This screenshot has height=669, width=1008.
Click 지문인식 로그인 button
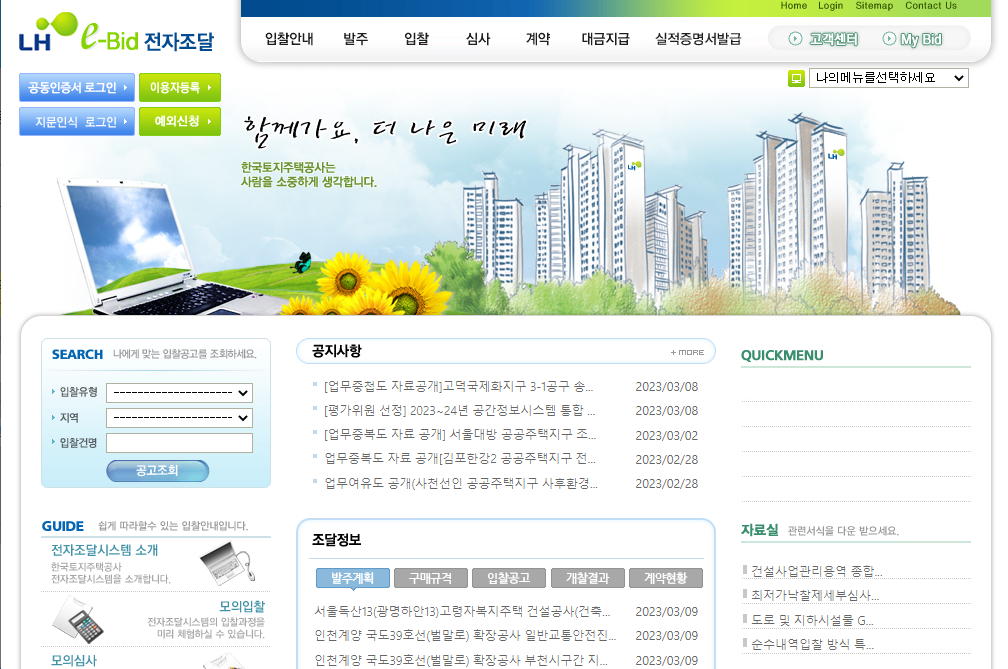coord(76,121)
